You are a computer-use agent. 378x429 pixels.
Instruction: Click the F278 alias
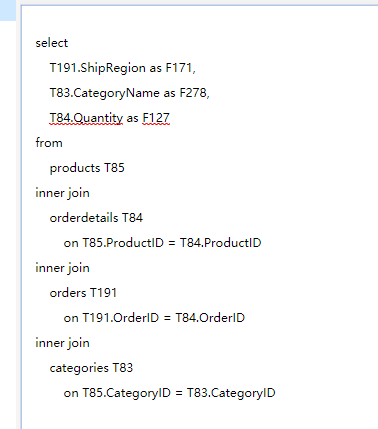pos(193,93)
